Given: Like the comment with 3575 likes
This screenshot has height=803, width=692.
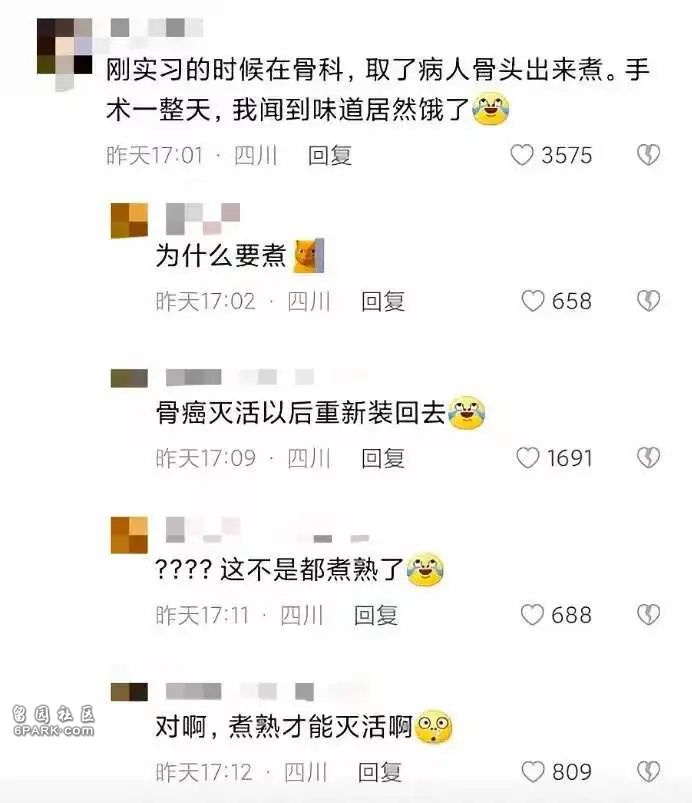Looking at the screenshot, I should click(521, 155).
